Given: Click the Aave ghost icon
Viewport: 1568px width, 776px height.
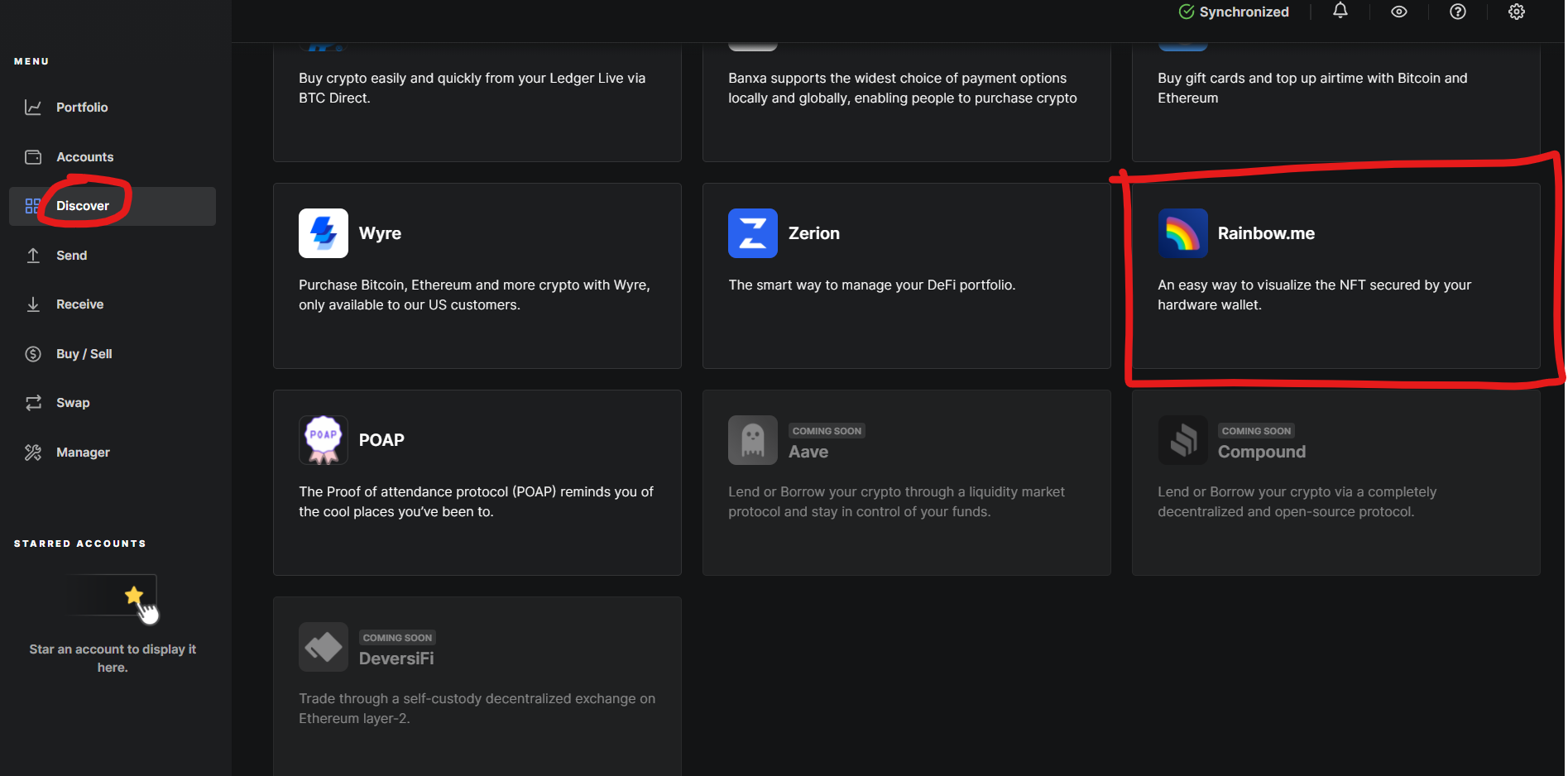Looking at the screenshot, I should (752, 440).
